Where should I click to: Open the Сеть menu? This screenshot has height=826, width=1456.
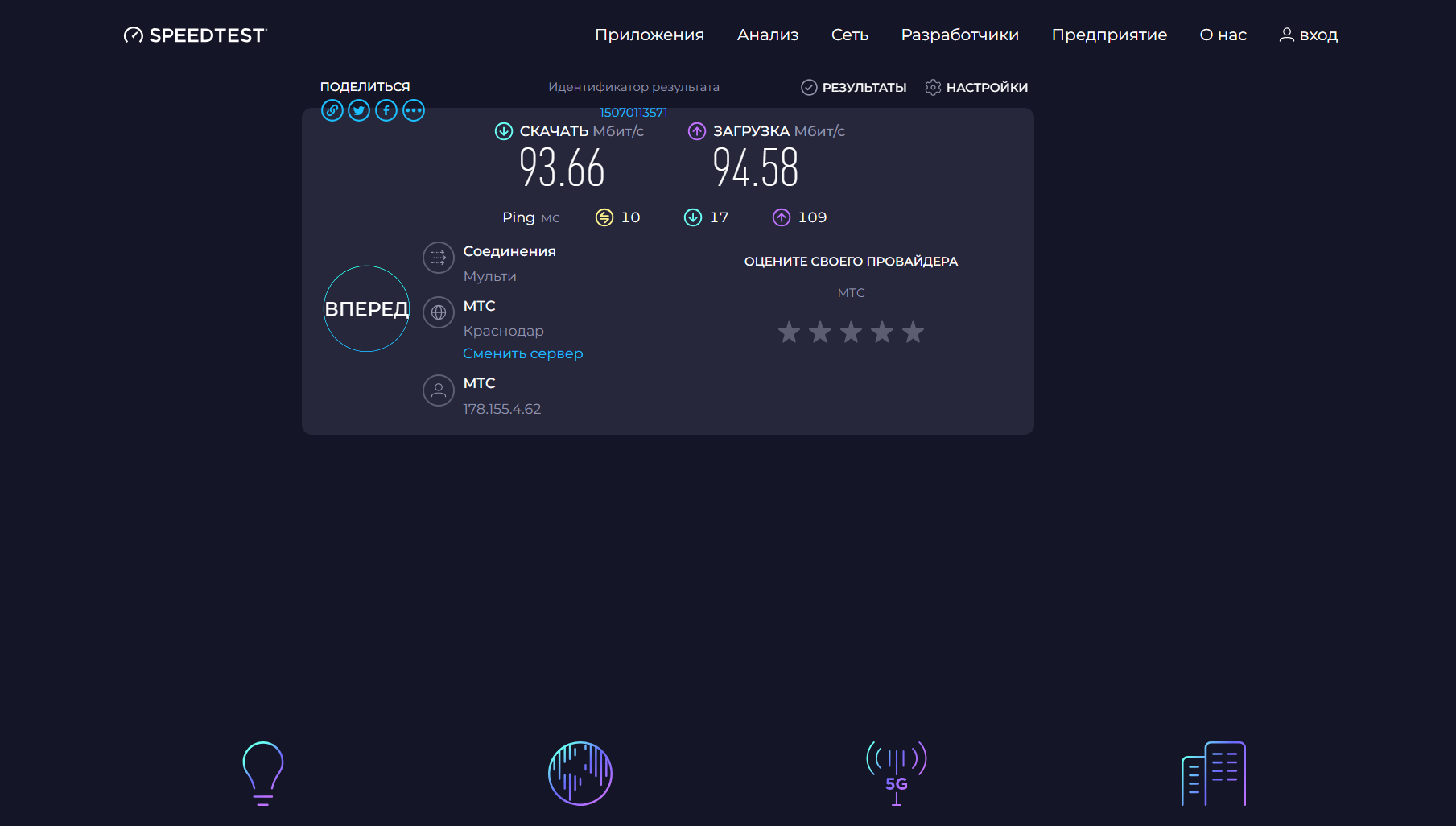coord(850,35)
